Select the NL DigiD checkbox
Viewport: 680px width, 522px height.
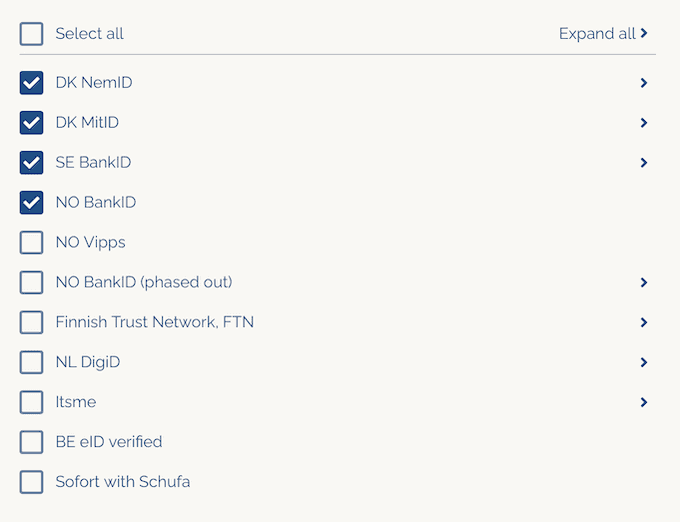click(32, 362)
